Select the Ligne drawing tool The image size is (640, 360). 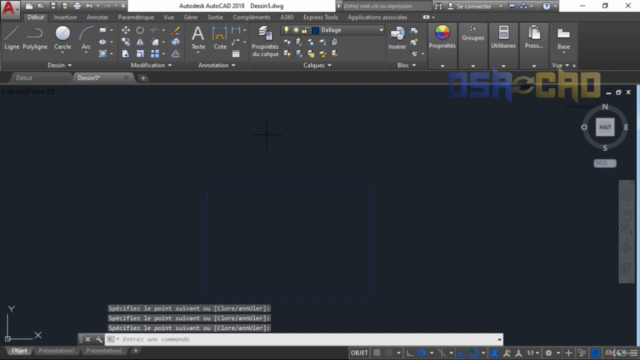(x=11, y=38)
